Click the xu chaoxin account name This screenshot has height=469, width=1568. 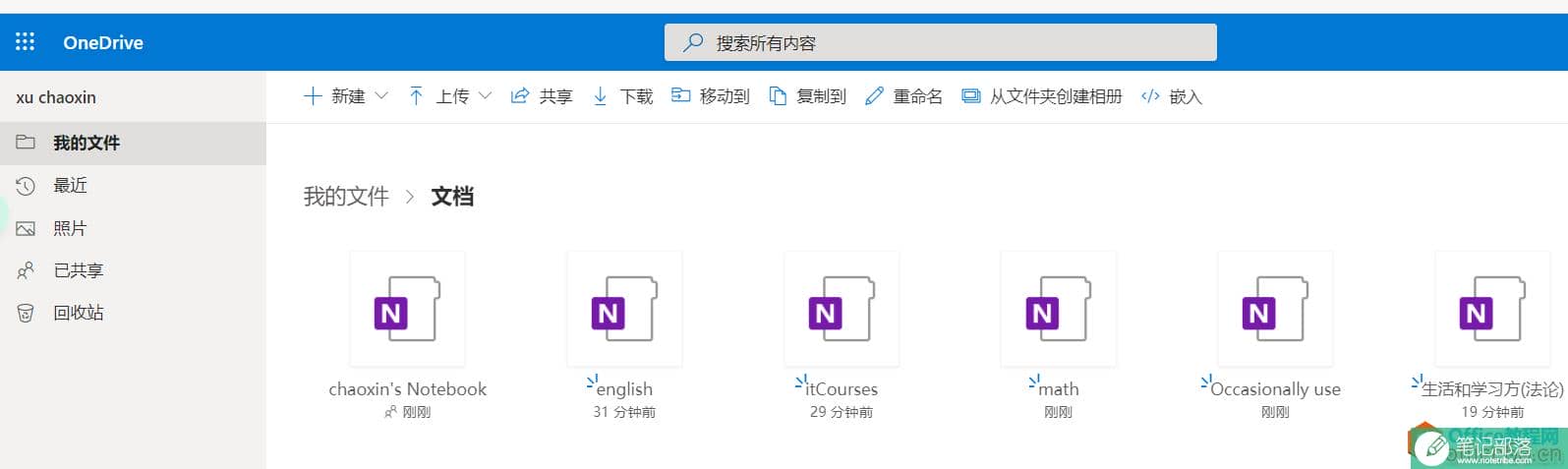pyautogui.click(x=56, y=97)
